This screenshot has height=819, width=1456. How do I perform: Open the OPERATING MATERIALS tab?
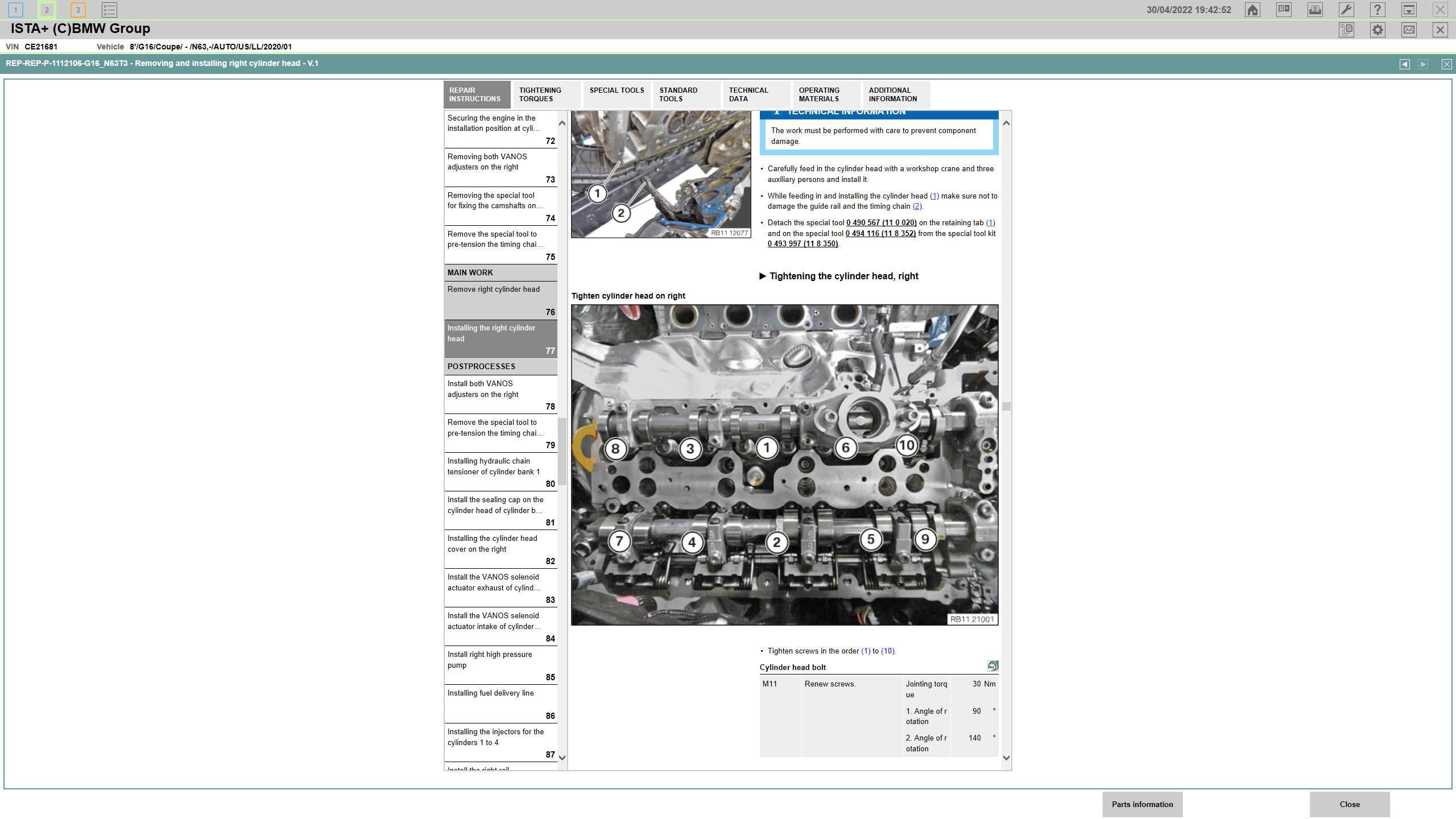click(826, 94)
